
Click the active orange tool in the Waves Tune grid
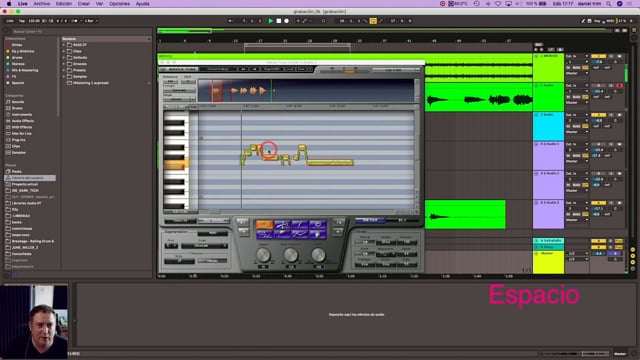click(x=264, y=224)
